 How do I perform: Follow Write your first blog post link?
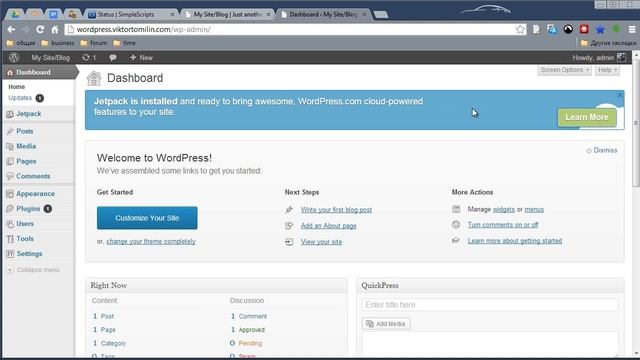pos(336,210)
